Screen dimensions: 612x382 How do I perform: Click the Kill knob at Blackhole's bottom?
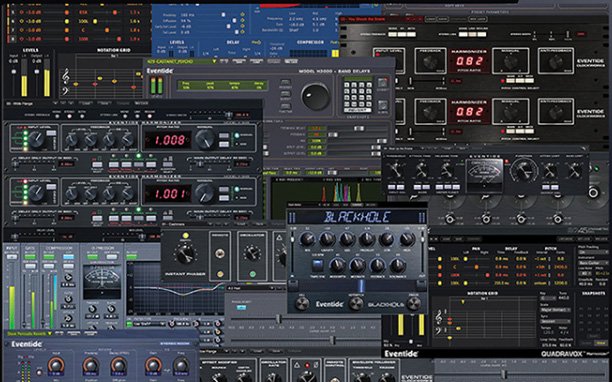click(x=302, y=303)
